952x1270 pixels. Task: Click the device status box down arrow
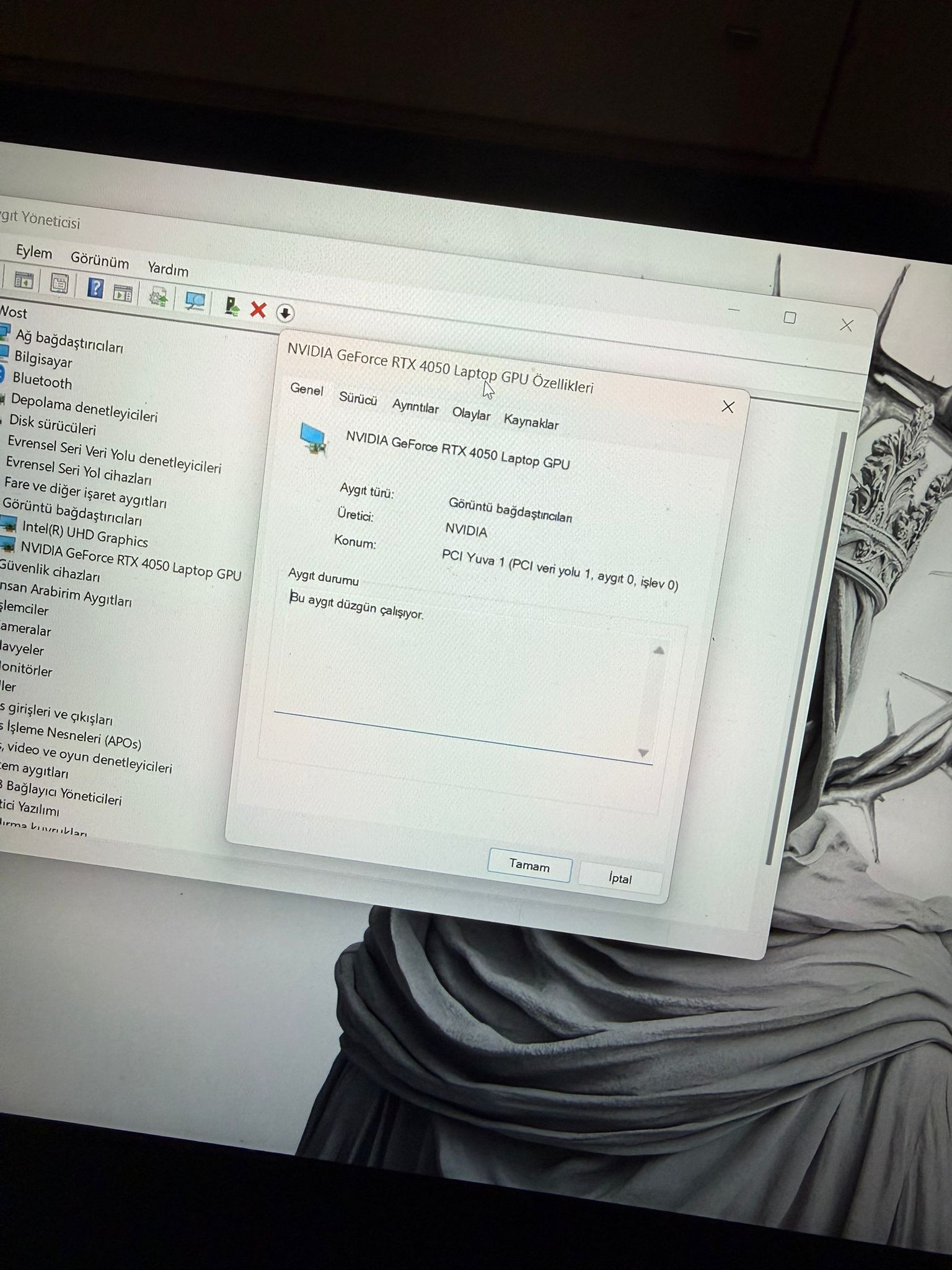click(x=643, y=753)
